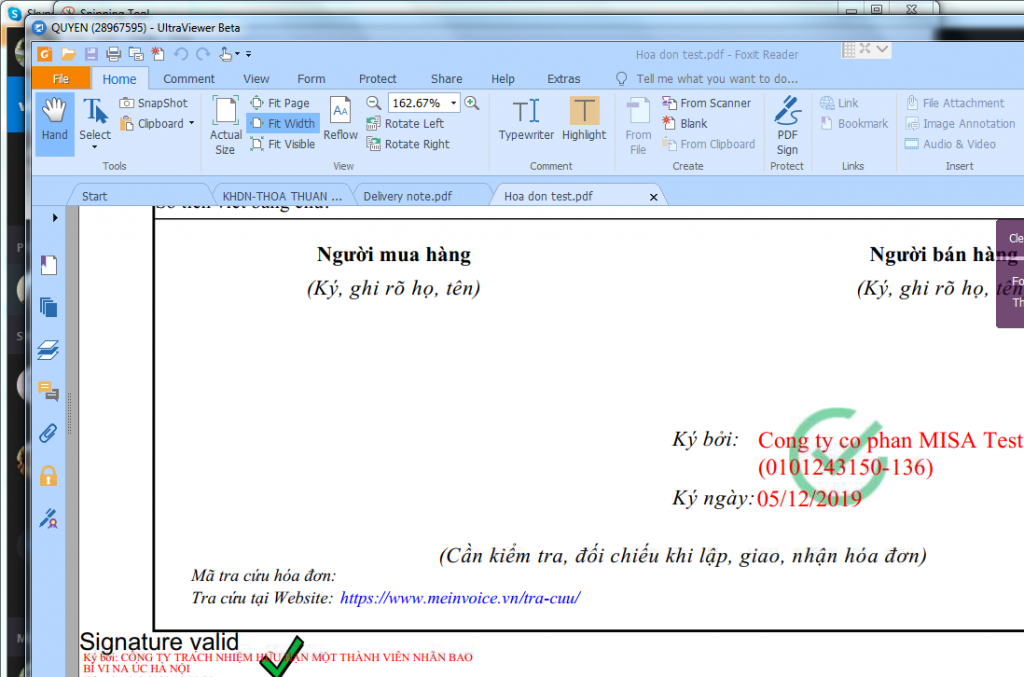Choose Fit Visible view
Image resolution: width=1024 pixels, height=677 pixels.
click(283, 144)
